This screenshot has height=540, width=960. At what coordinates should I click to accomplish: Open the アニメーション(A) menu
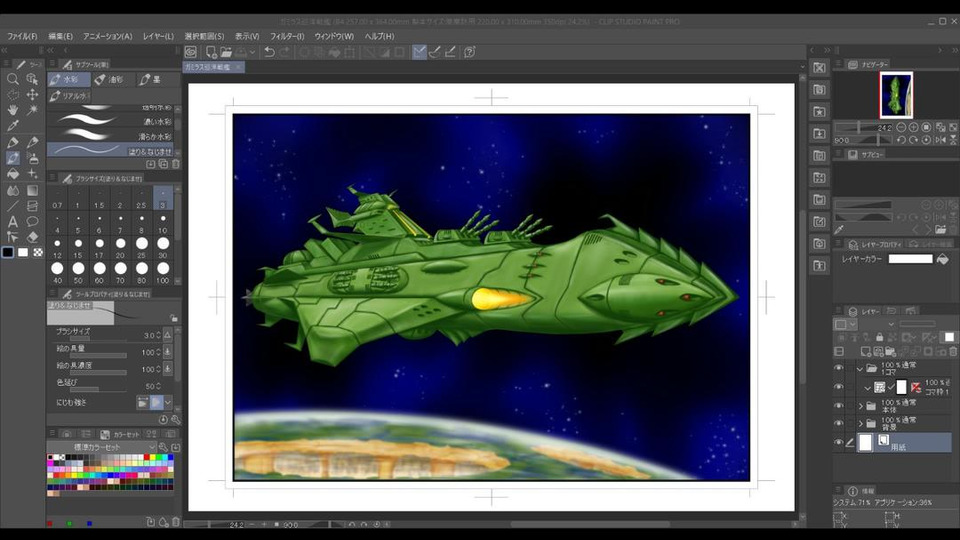(x=108, y=36)
